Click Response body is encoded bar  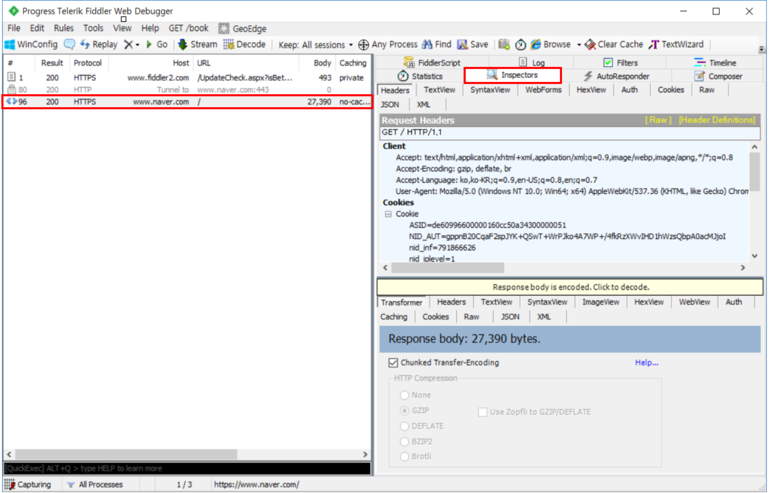(570, 287)
